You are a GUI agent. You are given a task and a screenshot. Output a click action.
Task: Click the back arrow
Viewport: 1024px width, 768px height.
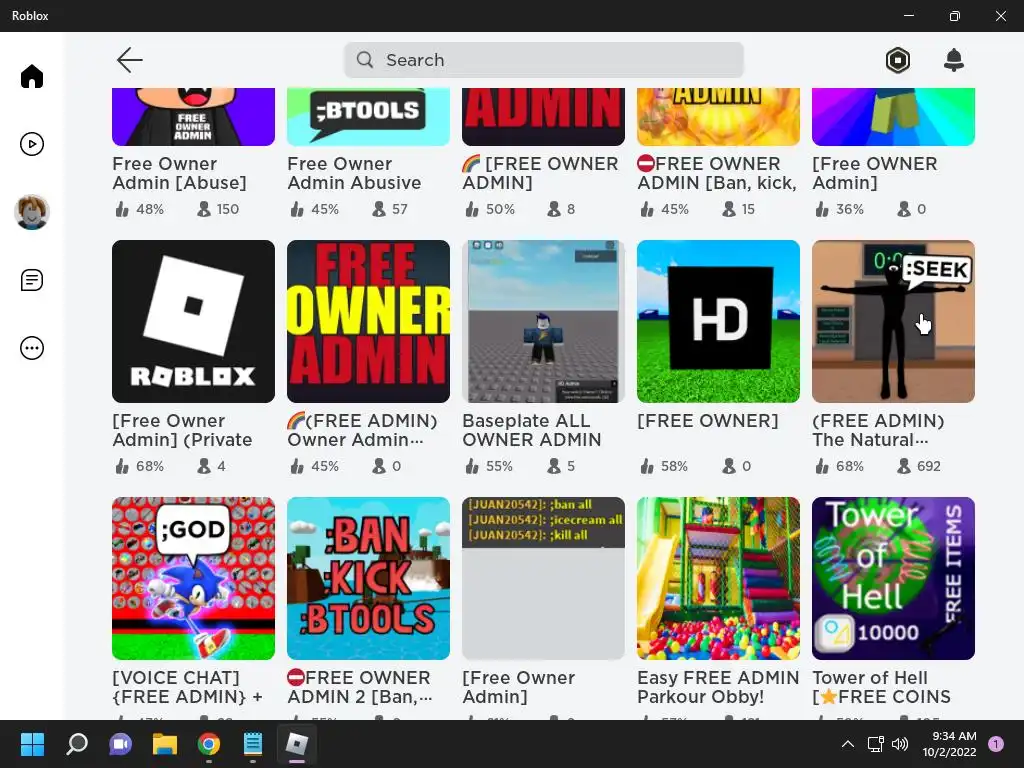click(x=129, y=60)
